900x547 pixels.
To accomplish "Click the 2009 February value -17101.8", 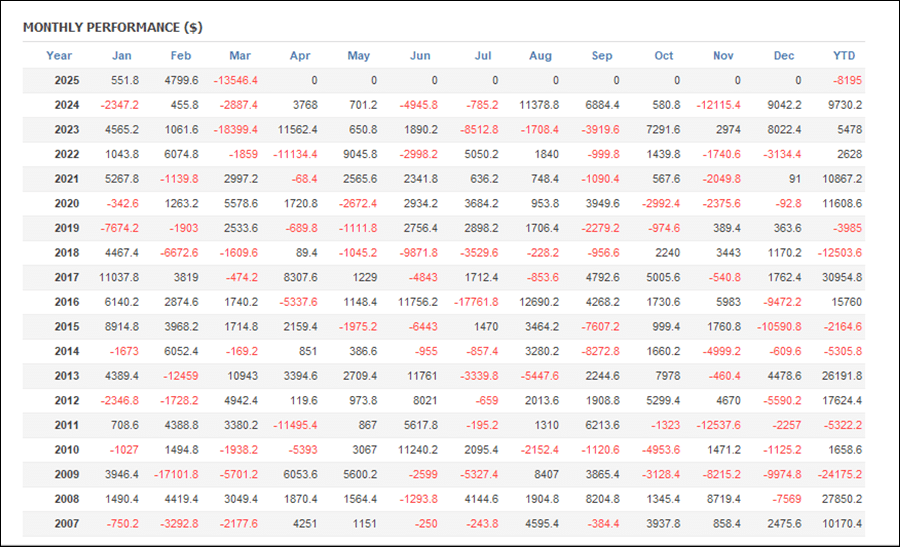I will (176, 475).
